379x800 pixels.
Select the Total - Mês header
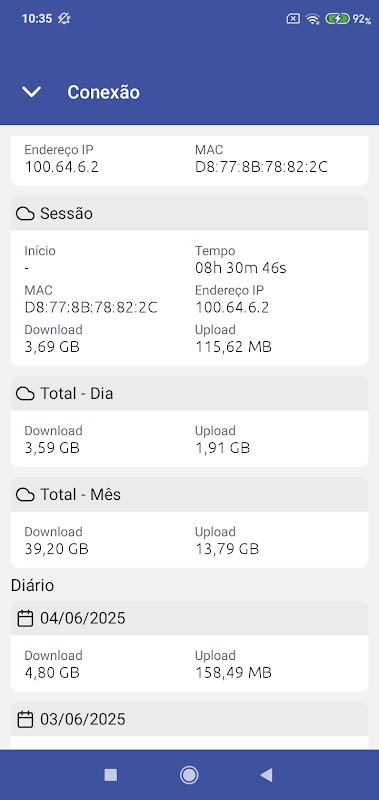[189, 494]
